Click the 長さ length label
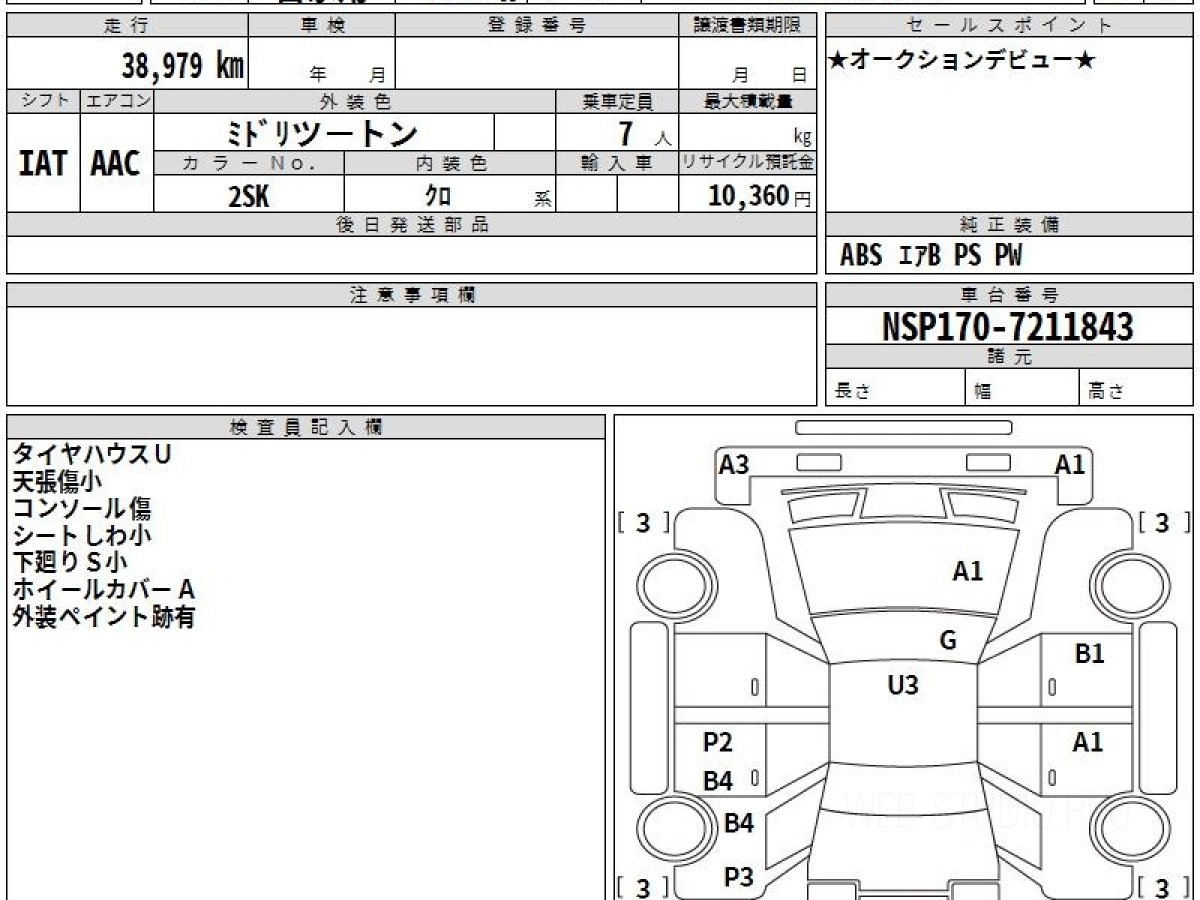Image resolution: width=1200 pixels, height=900 pixels. tap(852, 391)
